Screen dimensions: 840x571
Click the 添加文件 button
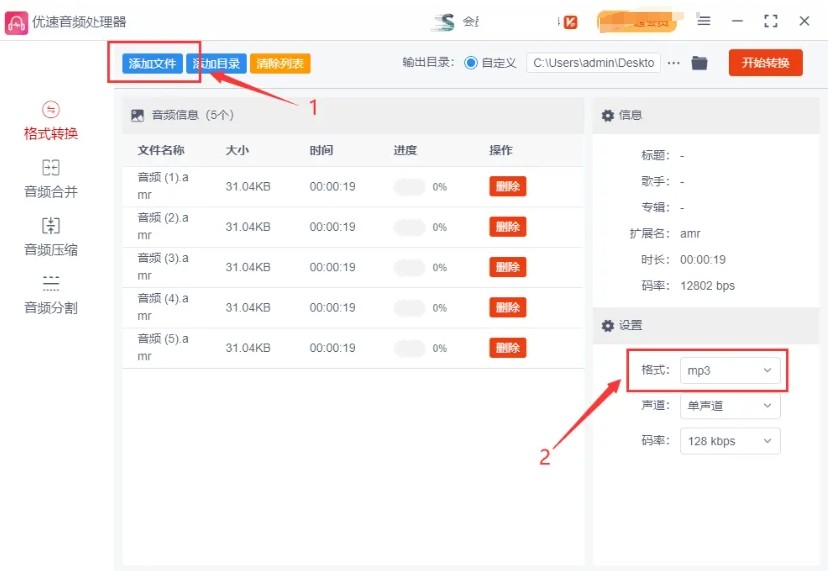coord(152,63)
